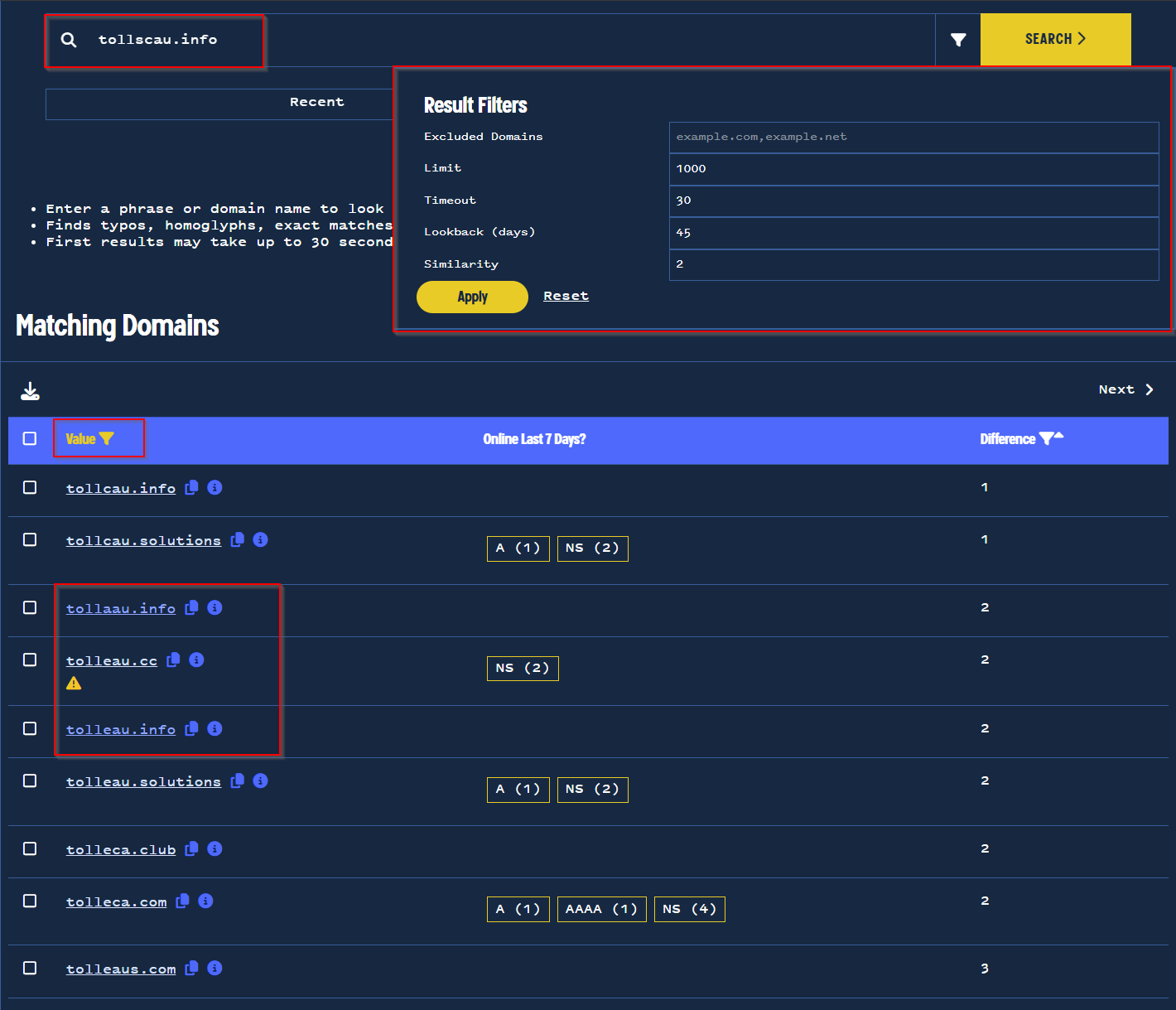Click the NS (2) badge for tolleau.cc
Screen dimensions: 1176x1010
(523, 668)
